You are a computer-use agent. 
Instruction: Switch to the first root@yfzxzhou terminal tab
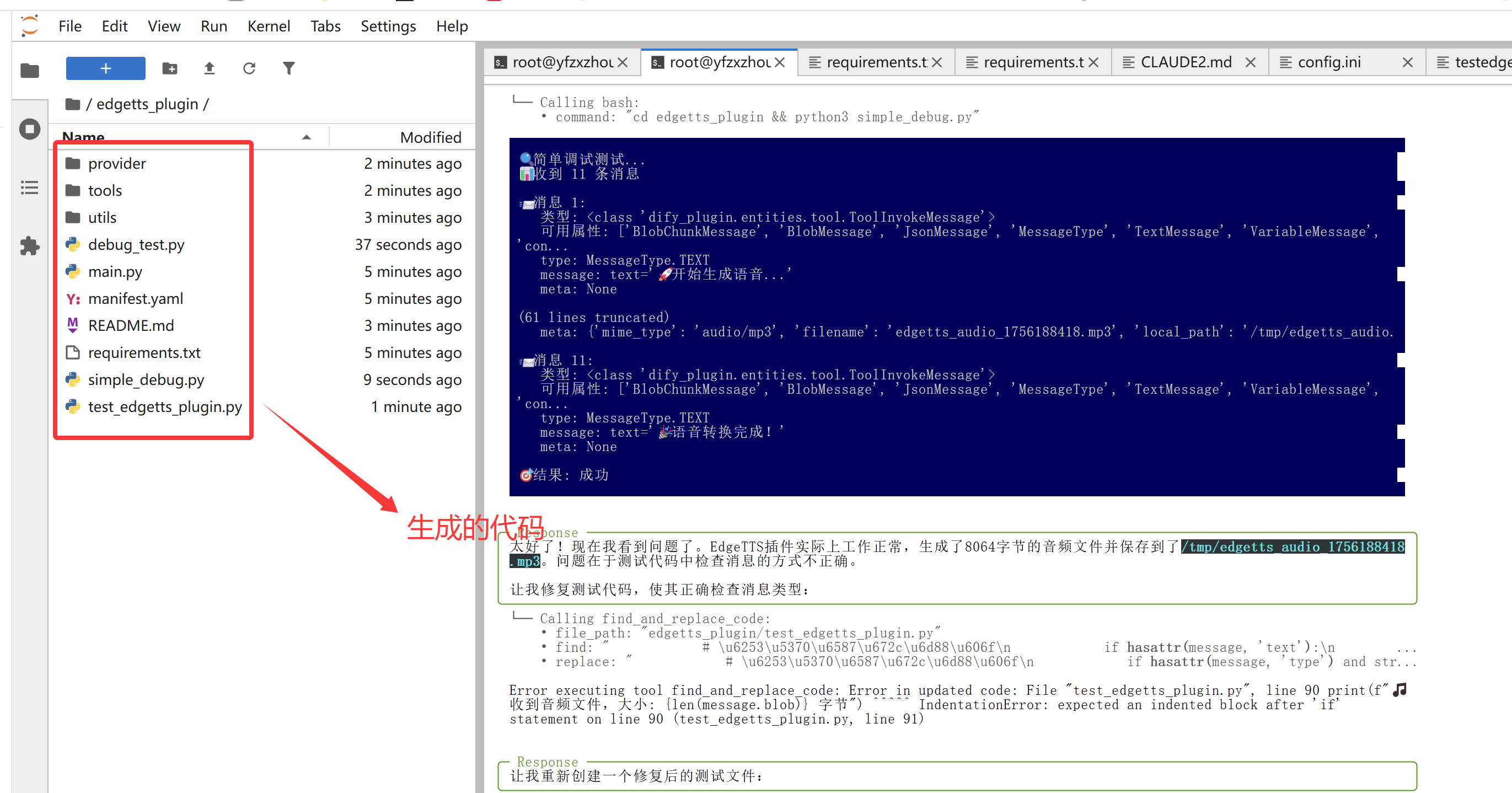[x=562, y=62]
